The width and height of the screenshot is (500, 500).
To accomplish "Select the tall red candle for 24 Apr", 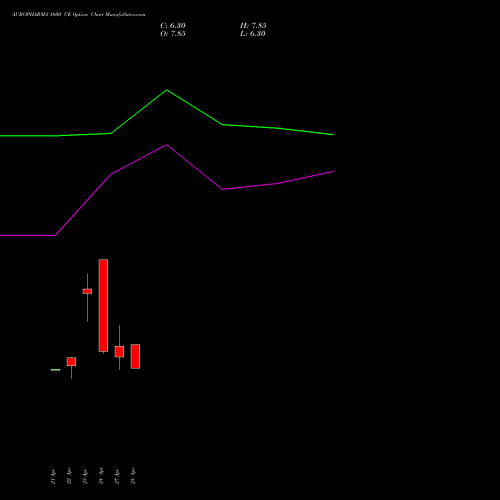I will pos(103,305).
